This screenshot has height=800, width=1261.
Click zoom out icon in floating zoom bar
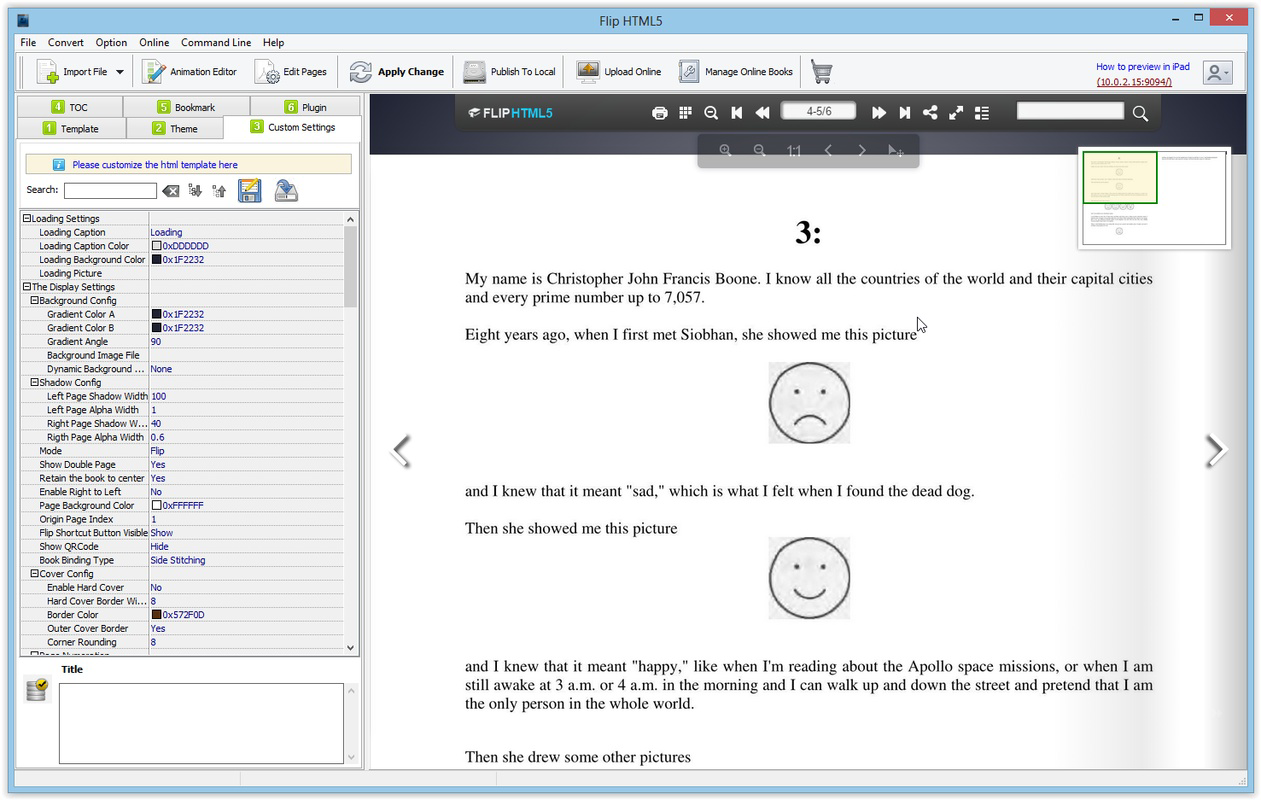click(760, 151)
